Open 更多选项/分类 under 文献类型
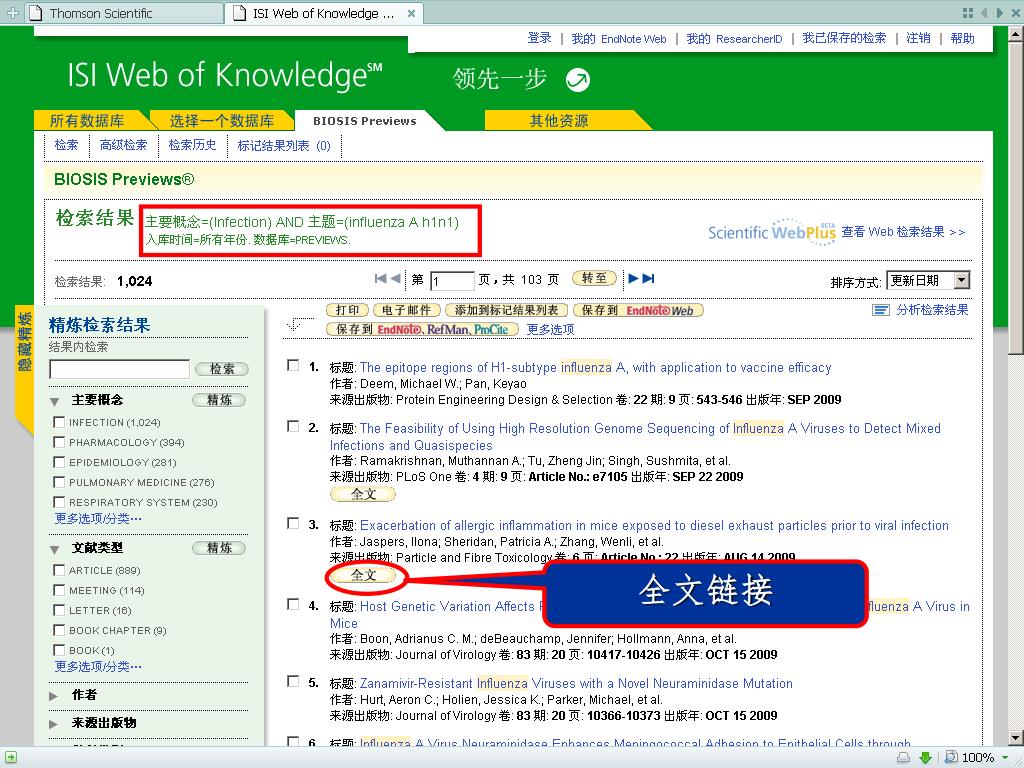The height and width of the screenshot is (768, 1024). 98,667
